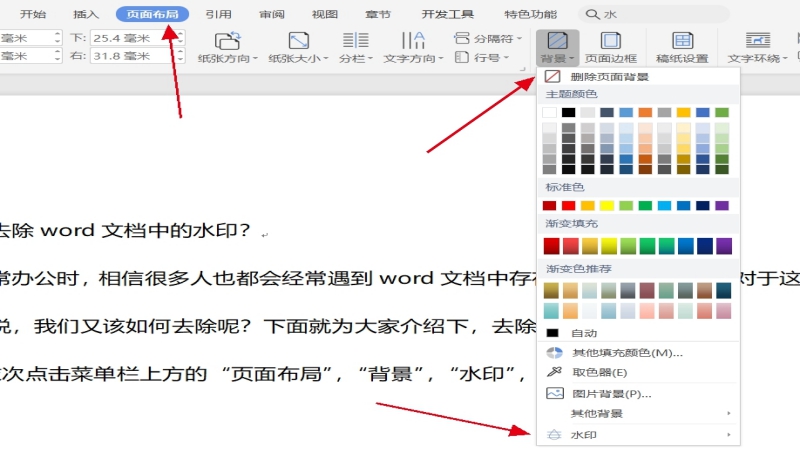Open 稿纸设置 (manuscript paper settings)
The width and height of the screenshot is (800, 450).
pyautogui.click(x=682, y=47)
